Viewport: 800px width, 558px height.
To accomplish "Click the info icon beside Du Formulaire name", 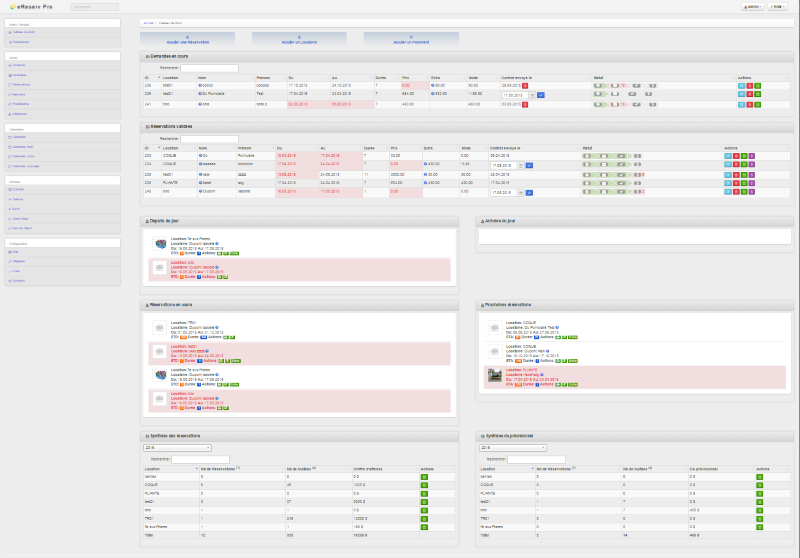I will pos(200,95).
